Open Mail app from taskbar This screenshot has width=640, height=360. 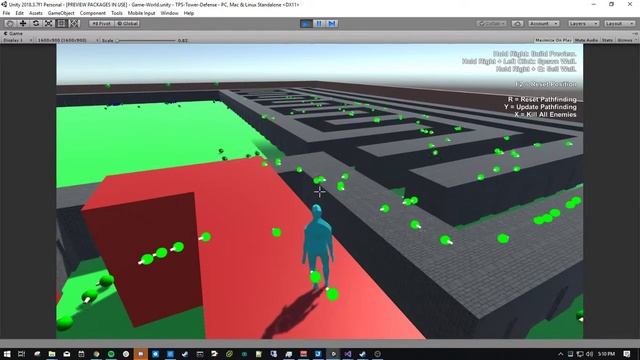67,354
